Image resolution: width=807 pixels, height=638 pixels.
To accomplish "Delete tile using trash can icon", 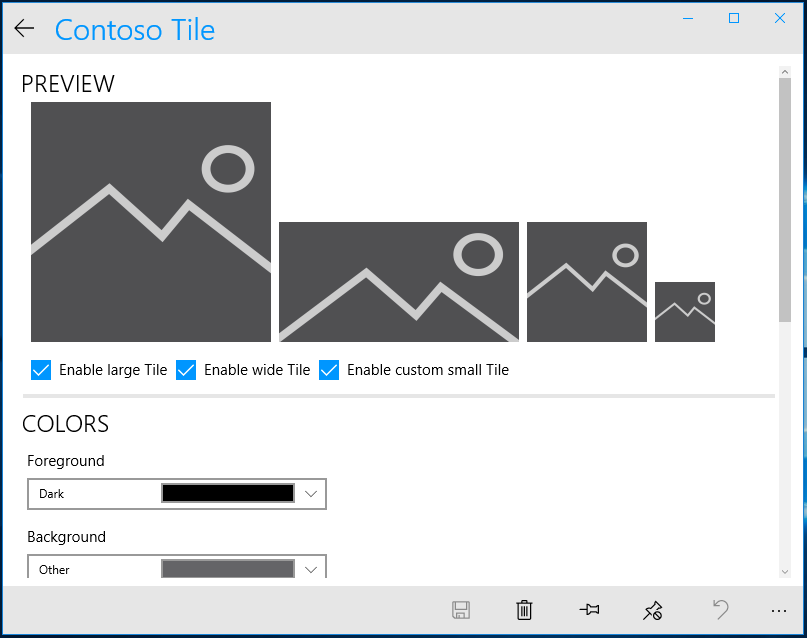I will point(524,610).
